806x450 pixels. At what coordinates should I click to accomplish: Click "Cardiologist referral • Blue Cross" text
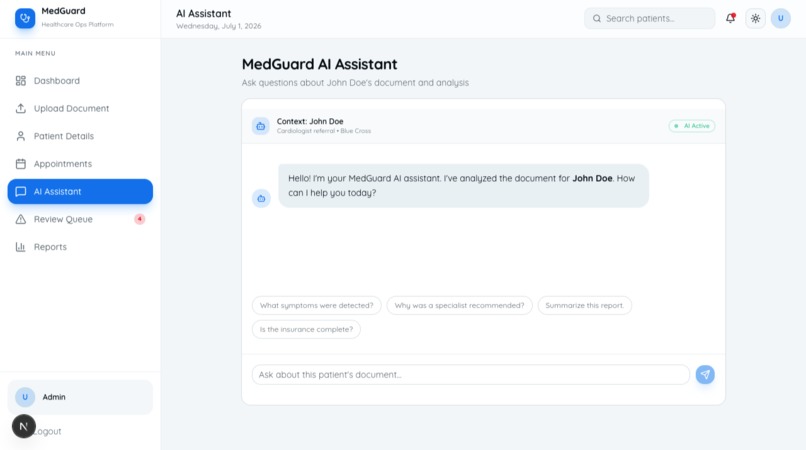tap(324, 131)
